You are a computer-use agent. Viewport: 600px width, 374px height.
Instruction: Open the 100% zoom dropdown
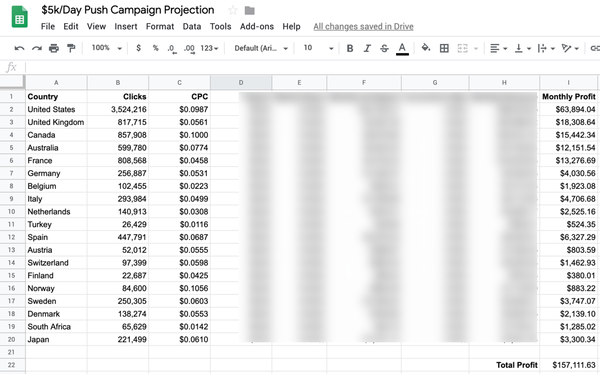point(106,48)
